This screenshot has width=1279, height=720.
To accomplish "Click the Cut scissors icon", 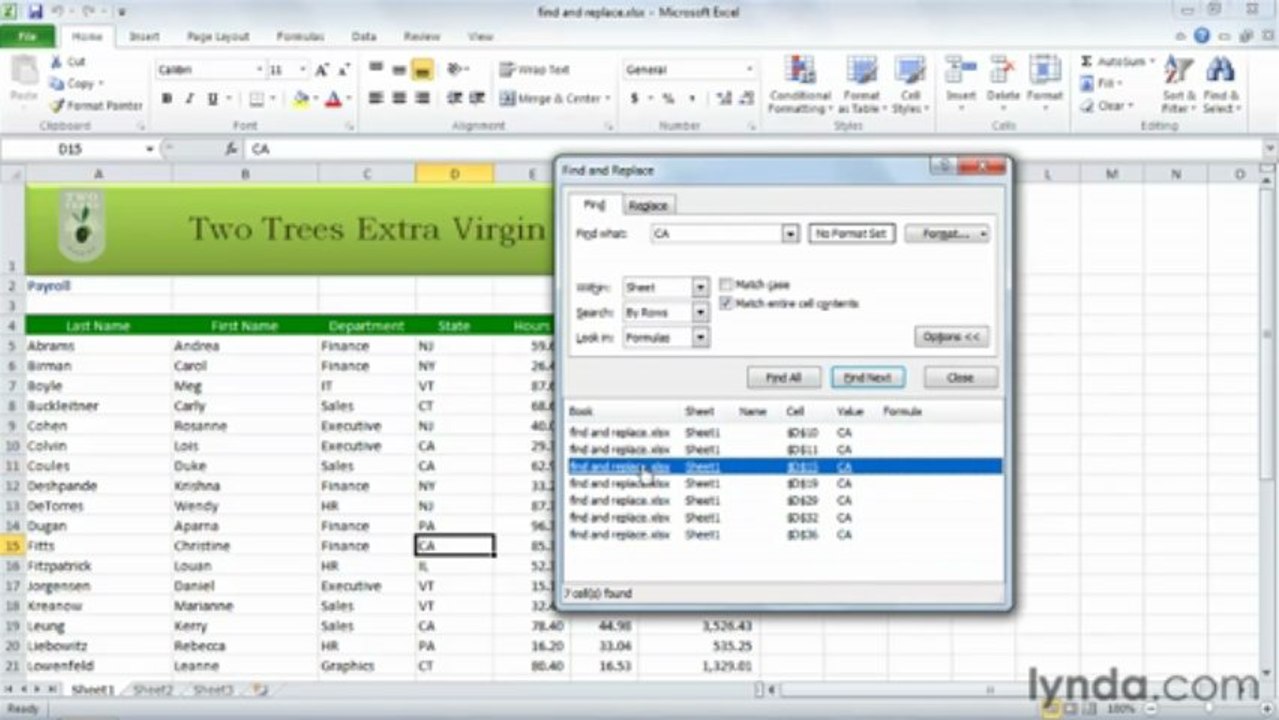I will [x=56, y=62].
